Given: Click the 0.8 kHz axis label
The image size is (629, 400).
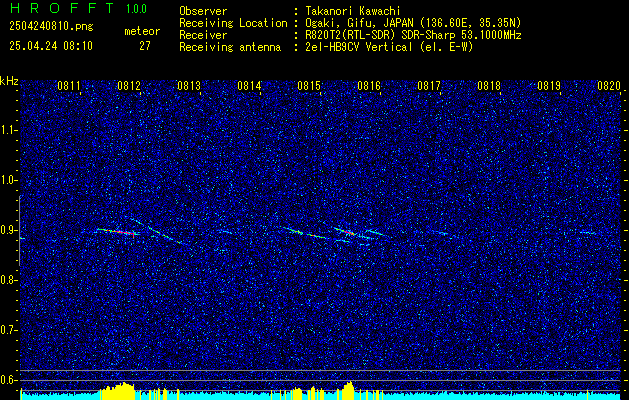Looking at the screenshot, I should [9, 280].
